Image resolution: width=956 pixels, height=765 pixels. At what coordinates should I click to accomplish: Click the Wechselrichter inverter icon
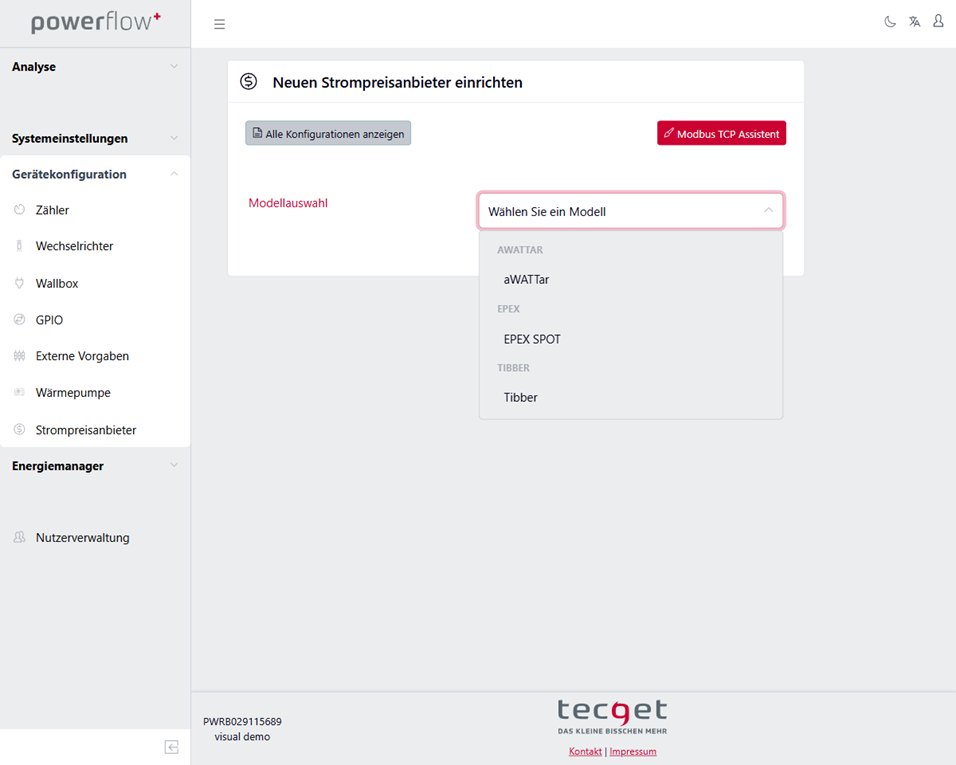click(20, 246)
